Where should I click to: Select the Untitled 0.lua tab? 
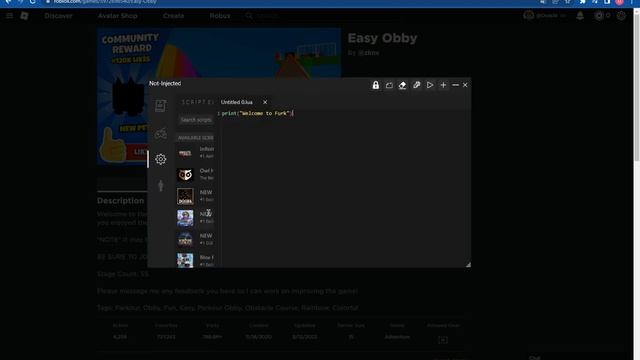(237, 102)
